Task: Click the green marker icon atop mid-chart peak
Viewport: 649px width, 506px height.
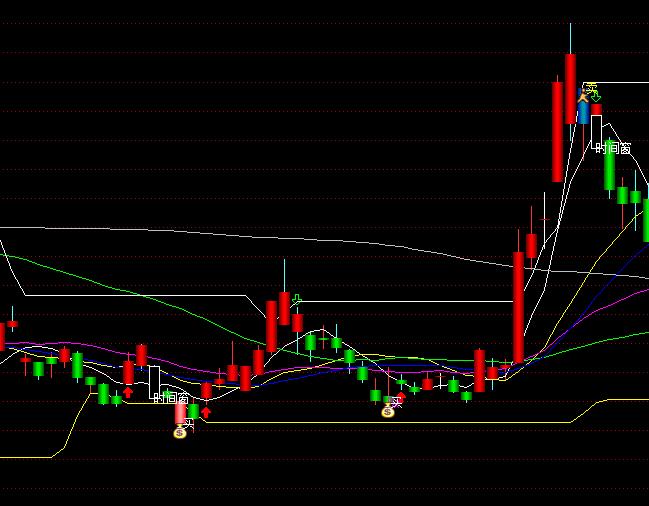Action: [x=297, y=299]
